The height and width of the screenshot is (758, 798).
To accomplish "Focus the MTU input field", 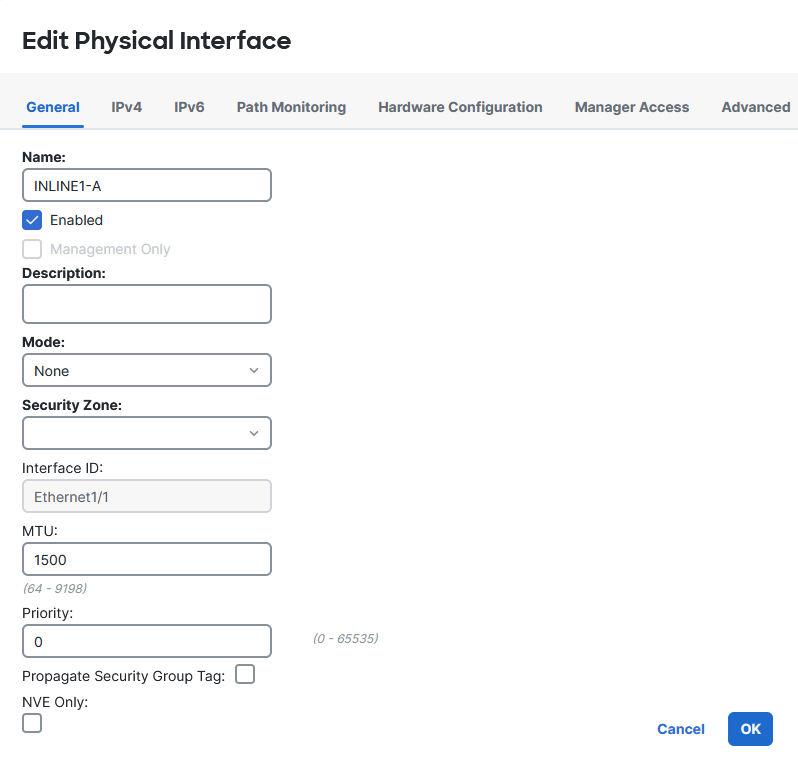I will (x=146, y=559).
